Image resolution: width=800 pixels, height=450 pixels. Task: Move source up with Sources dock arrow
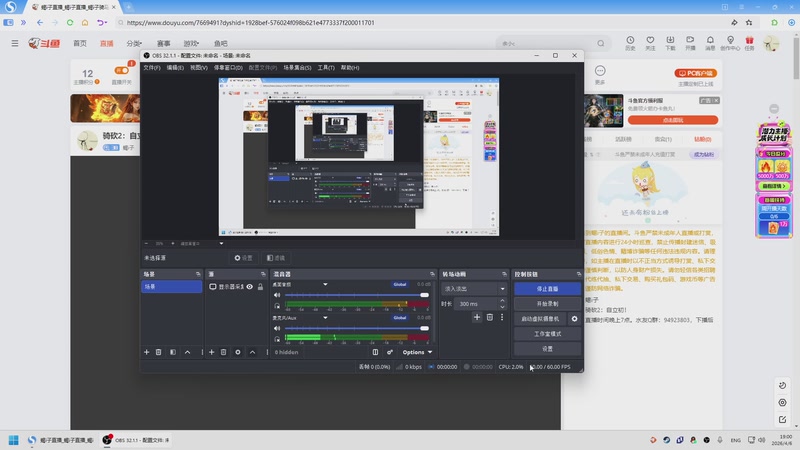252,352
